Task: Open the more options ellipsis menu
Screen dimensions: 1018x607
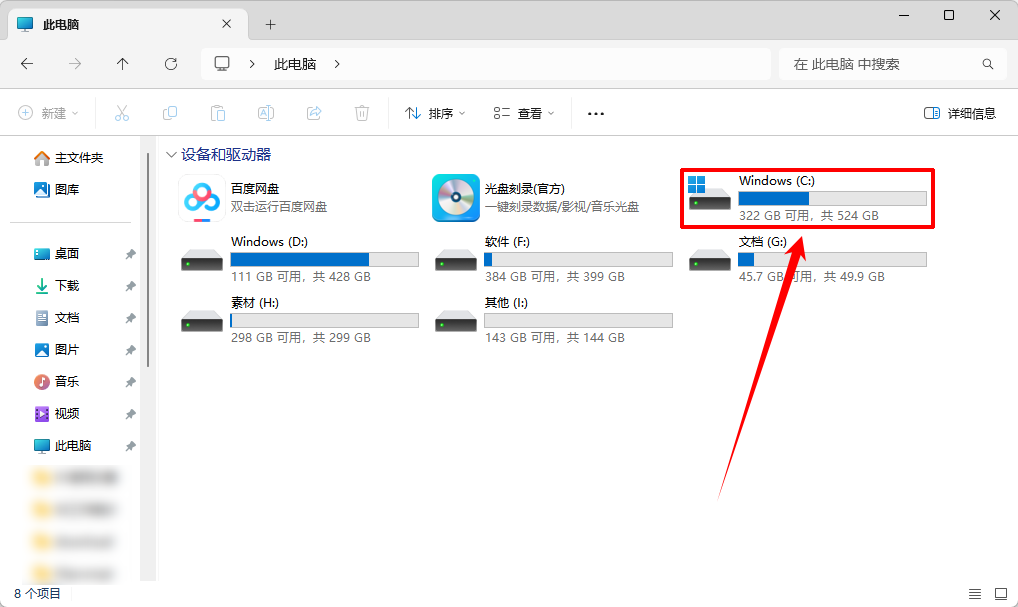Action: pos(595,114)
